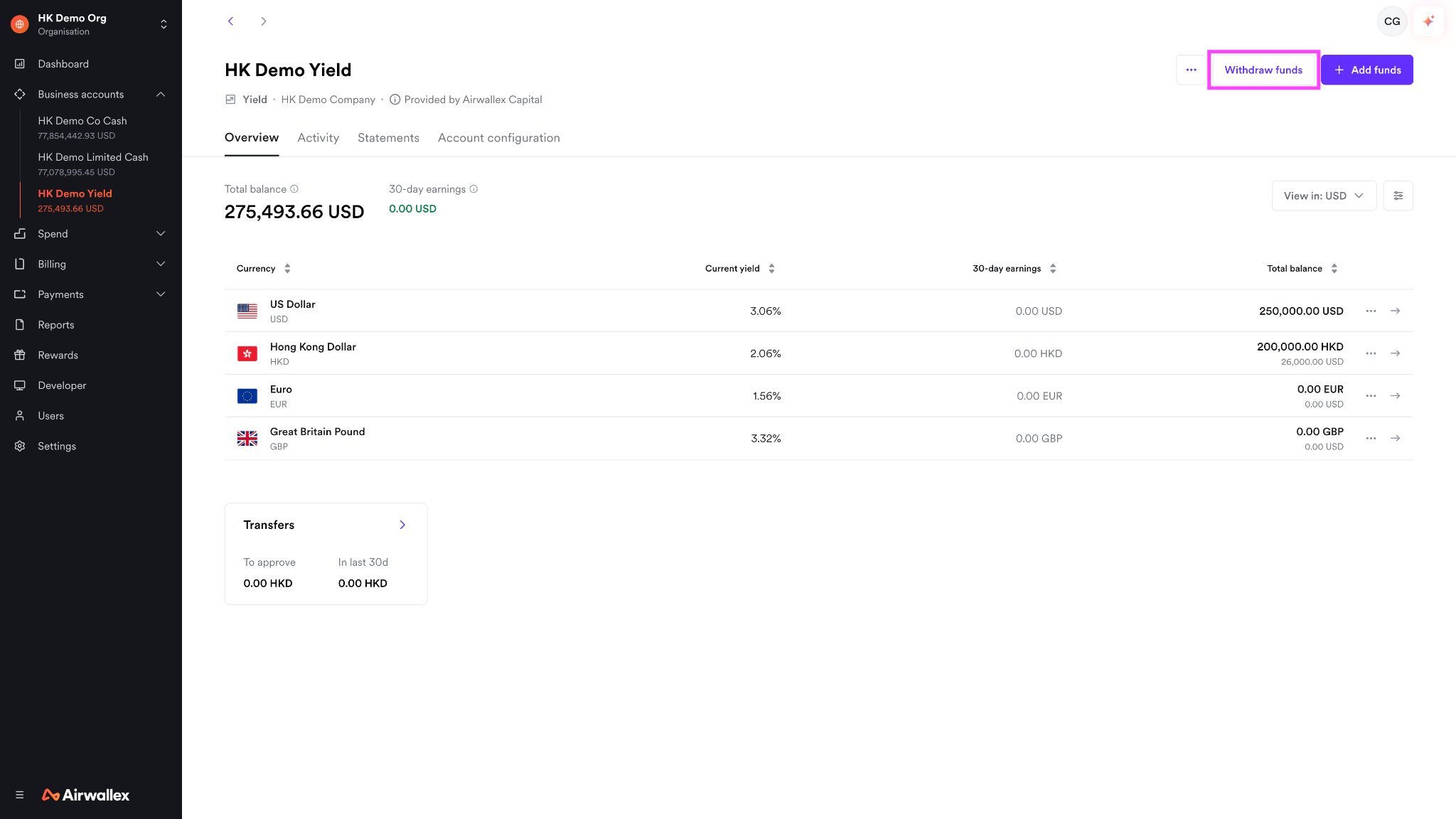The height and width of the screenshot is (819, 1456).
Task: Switch to the Statements tab
Action: (388, 138)
